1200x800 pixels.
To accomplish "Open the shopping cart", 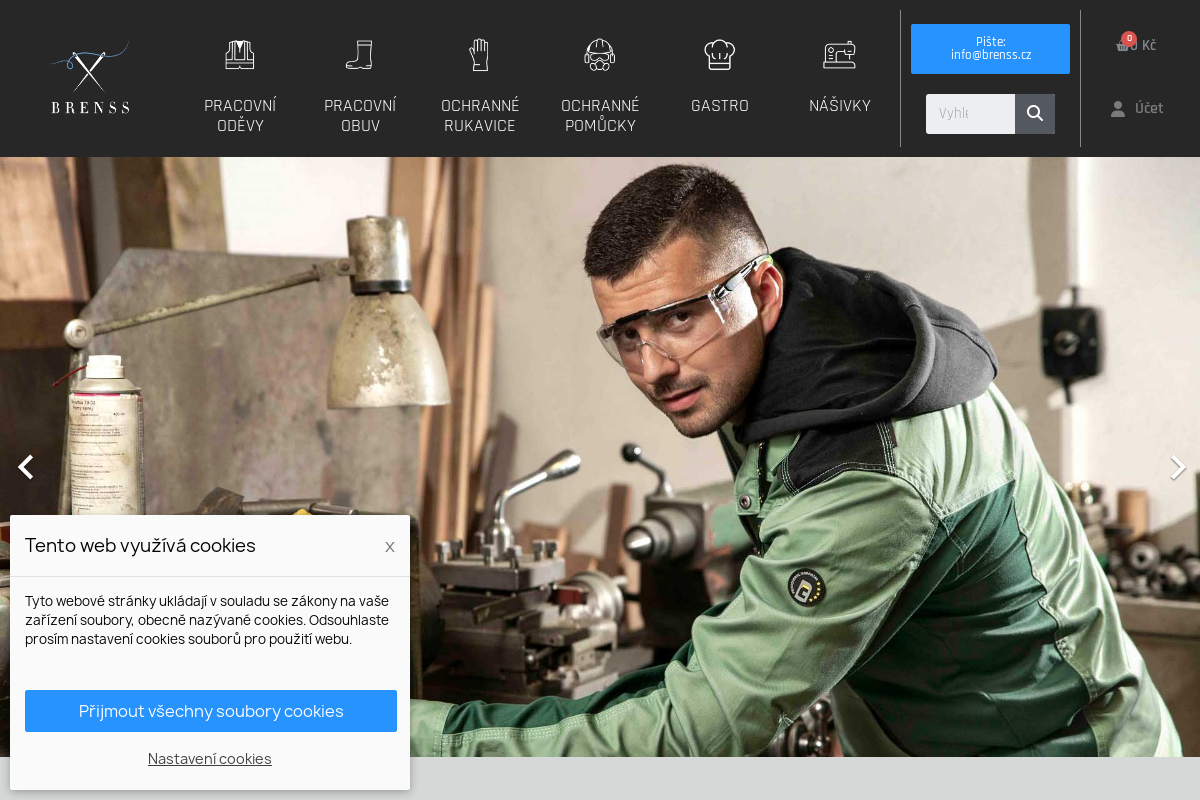I will point(1135,45).
